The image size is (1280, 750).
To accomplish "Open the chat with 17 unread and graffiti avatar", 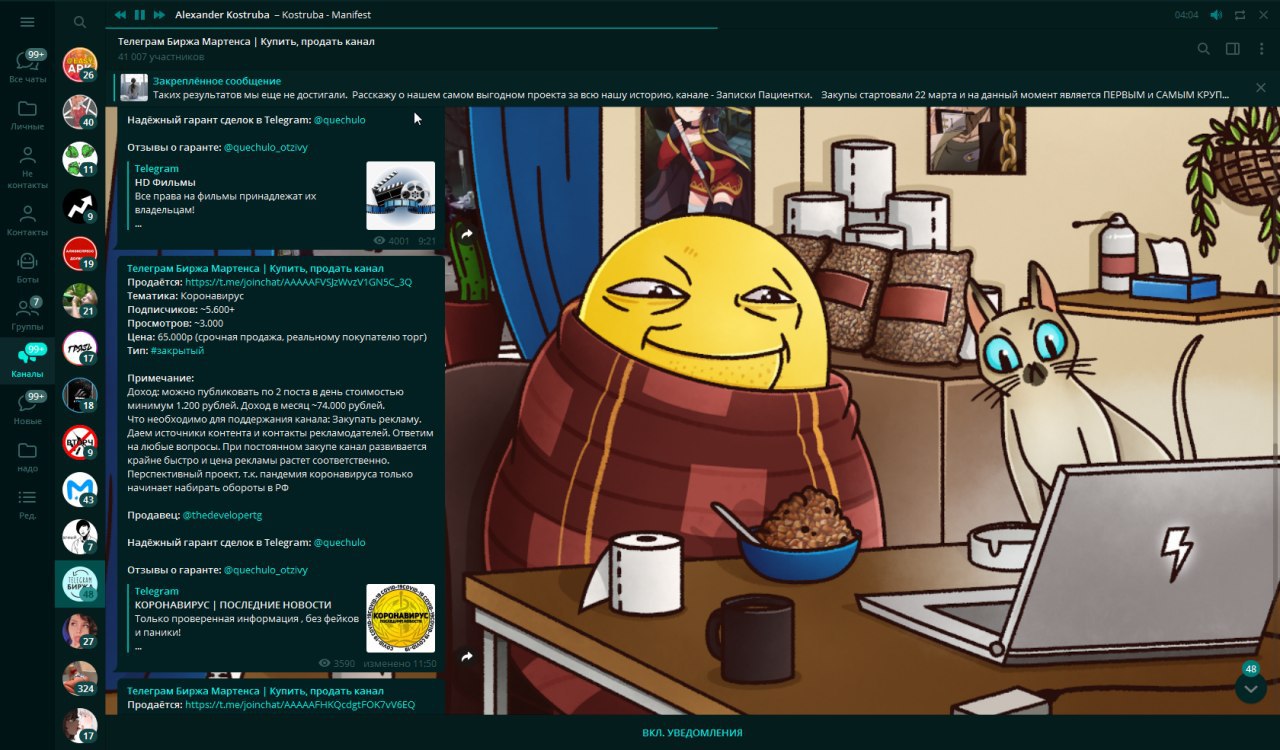I will [x=80, y=348].
